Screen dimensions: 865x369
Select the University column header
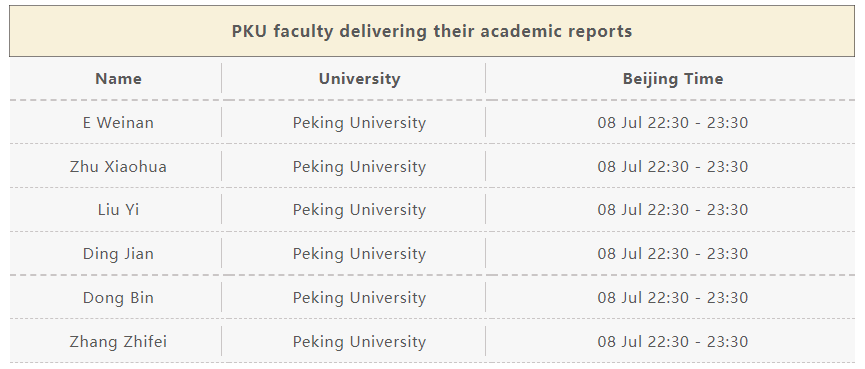[359, 79]
